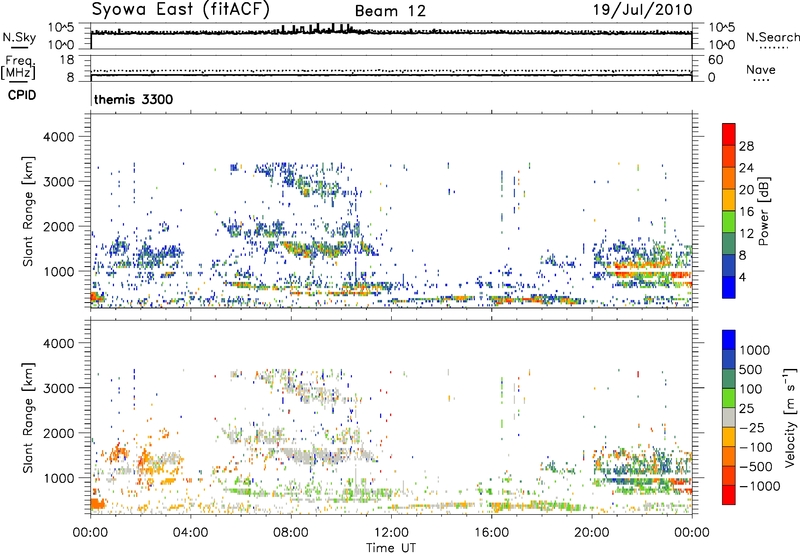Click the "04:00" time tick label
Screen dimensions: 800x554
(x=190, y=533)
